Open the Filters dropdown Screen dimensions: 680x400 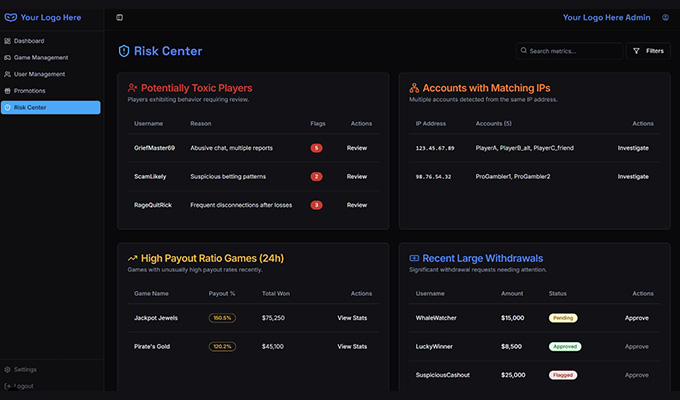[648, 51]
